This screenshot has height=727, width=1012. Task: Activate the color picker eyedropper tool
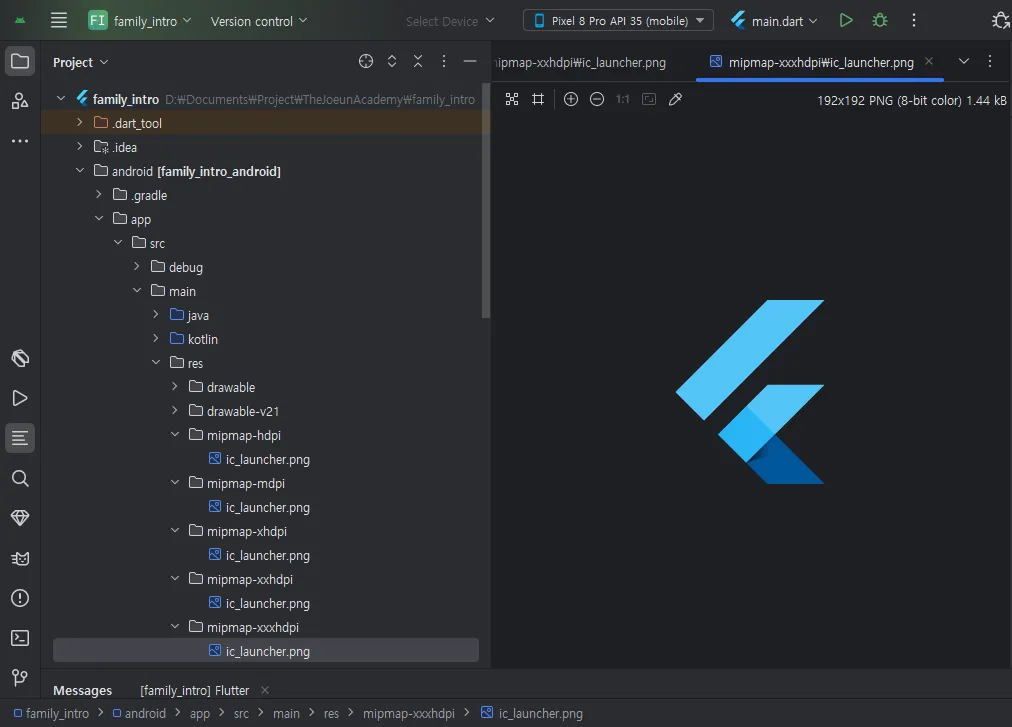675,99
